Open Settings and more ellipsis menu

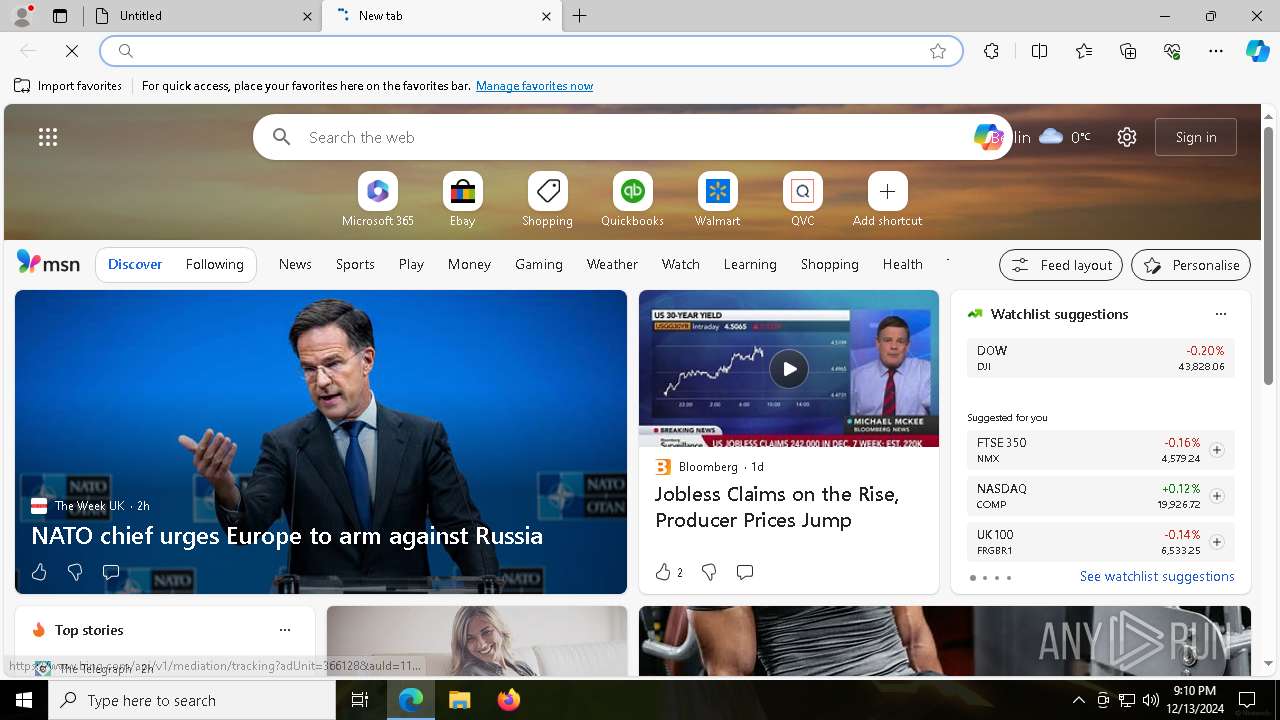tap(1216, 51)
